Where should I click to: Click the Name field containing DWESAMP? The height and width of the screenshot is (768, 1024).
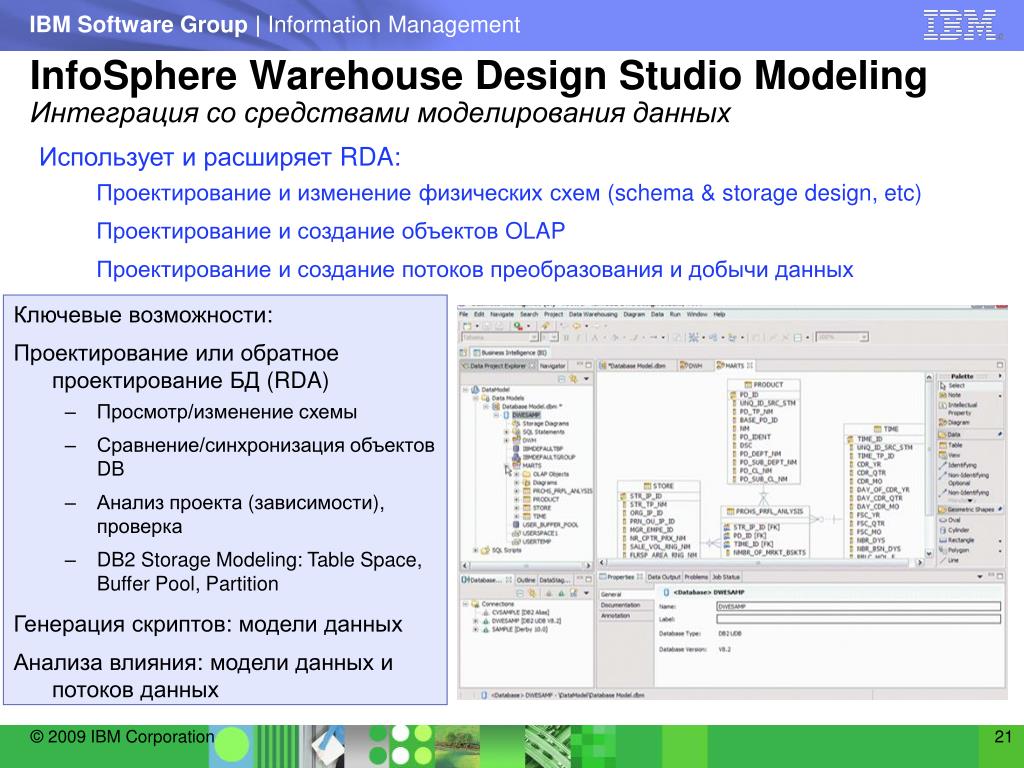[x=858, y=606]
